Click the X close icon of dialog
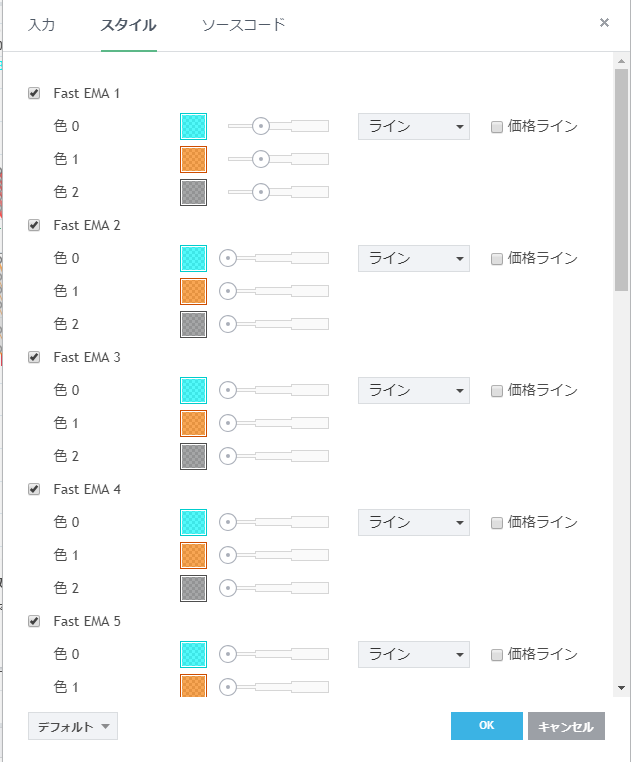 pos(604,22)
